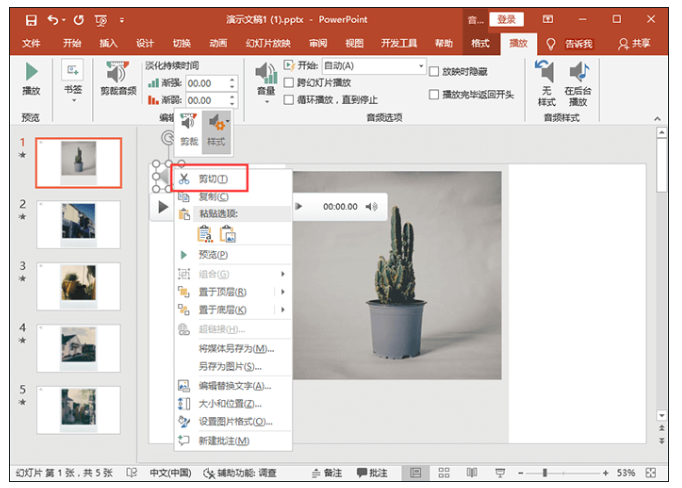Screen dimensions: 682x488
Task: Select slide 2 thumbnail
Action: pyautogui.click(x=78, y=224)
